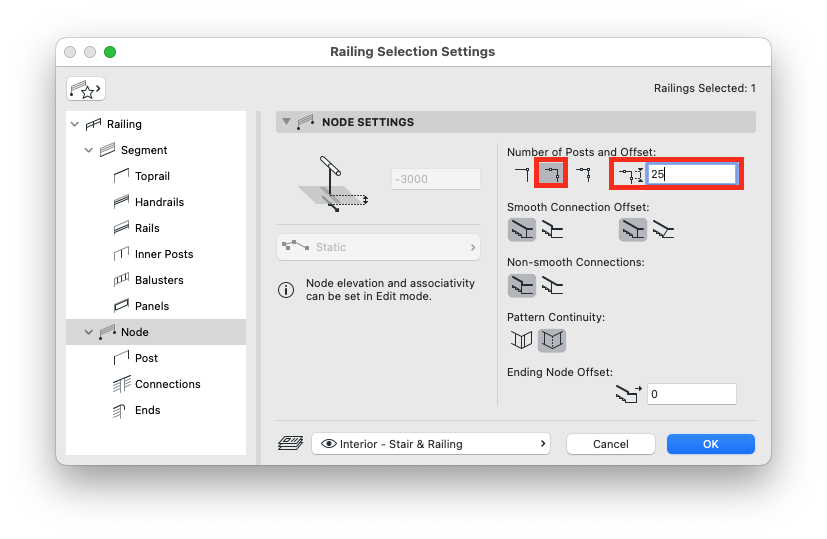Click the NODE SETTINGS header icon

(x=305, y=122)
